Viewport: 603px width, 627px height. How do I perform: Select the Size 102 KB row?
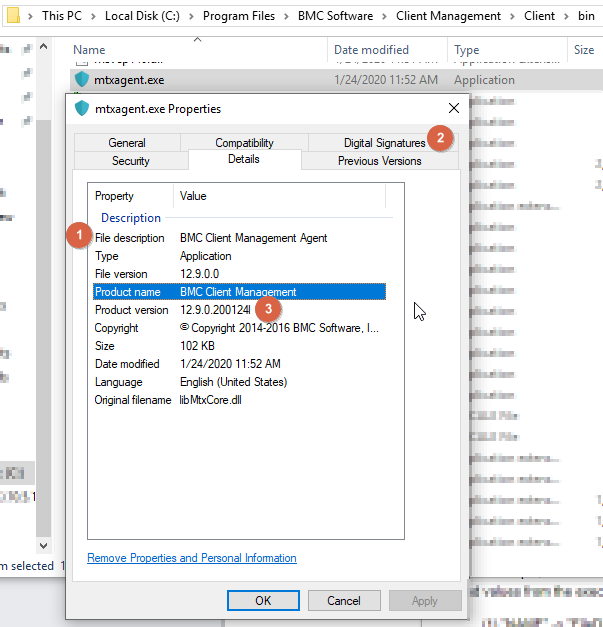tap(239, 346)
